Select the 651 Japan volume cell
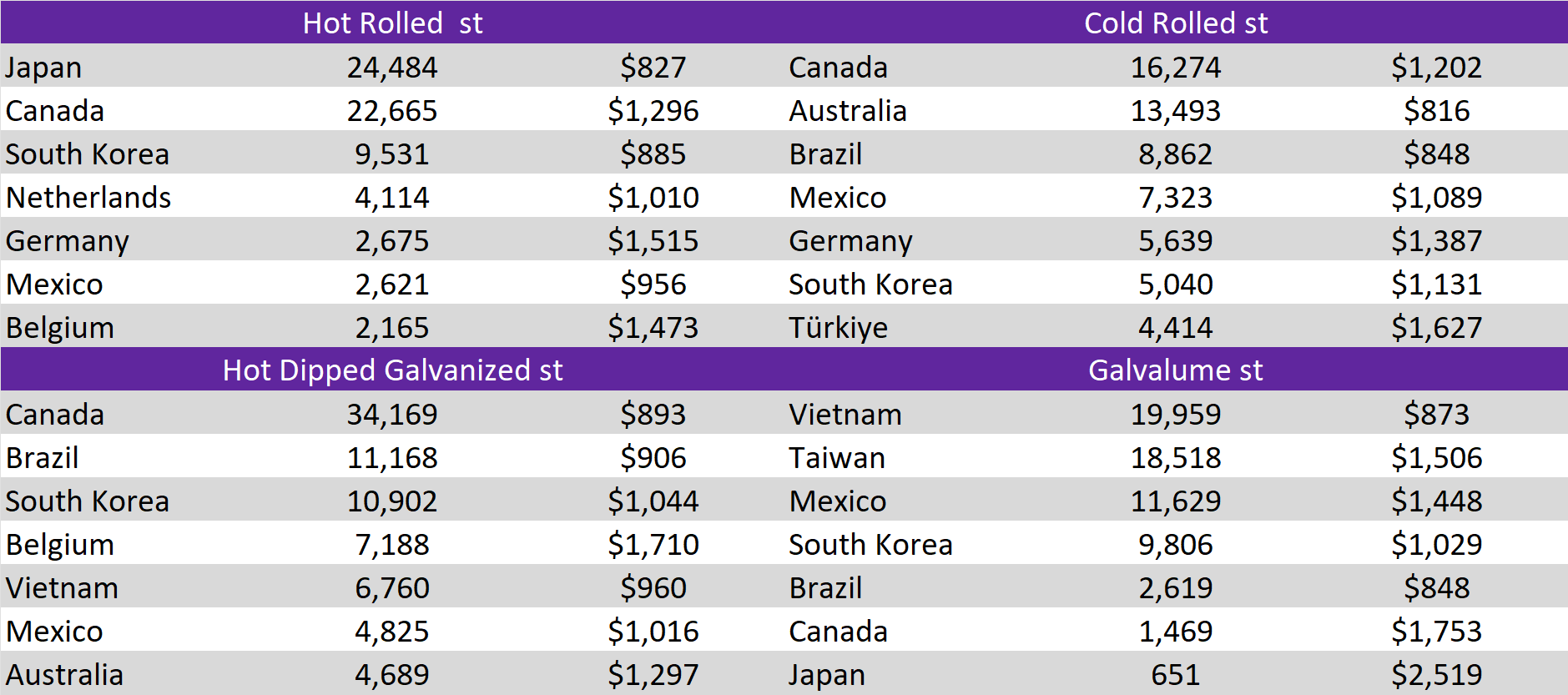This screenshot has height=695, width=1568. (1175, 675)
